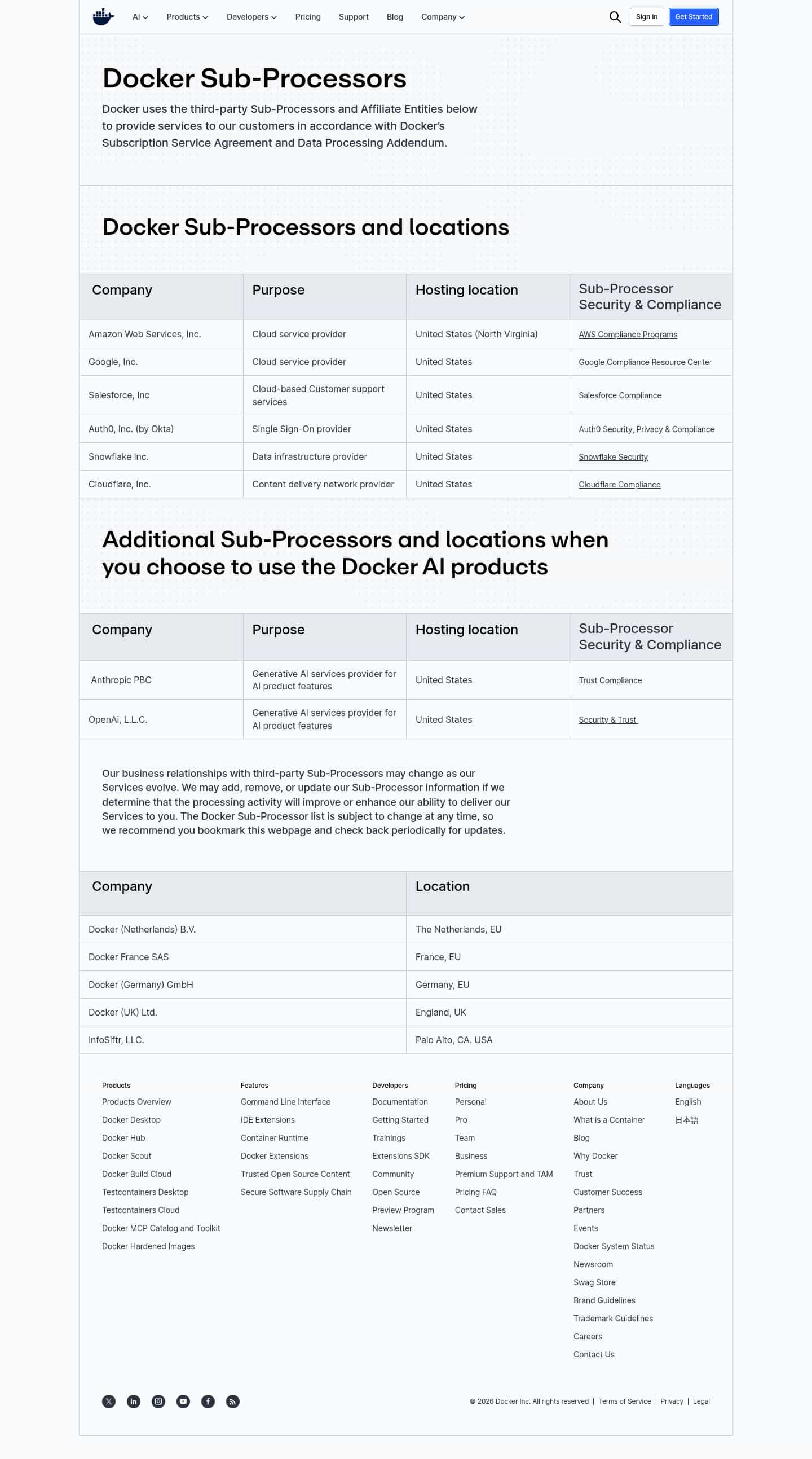The image size is (812, 1459).
Task: Click the YouTube icon in footer
Action: tap(183, 1401)
